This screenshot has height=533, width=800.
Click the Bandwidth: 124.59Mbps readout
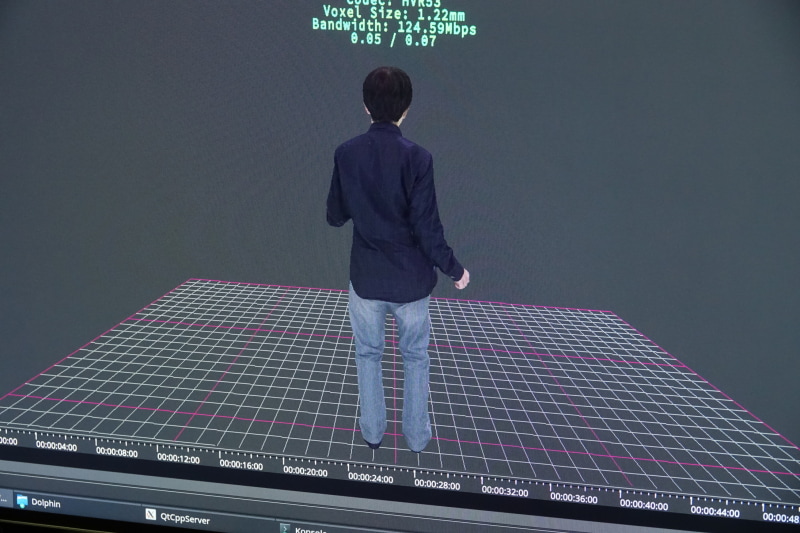click(x=394, y=26)
